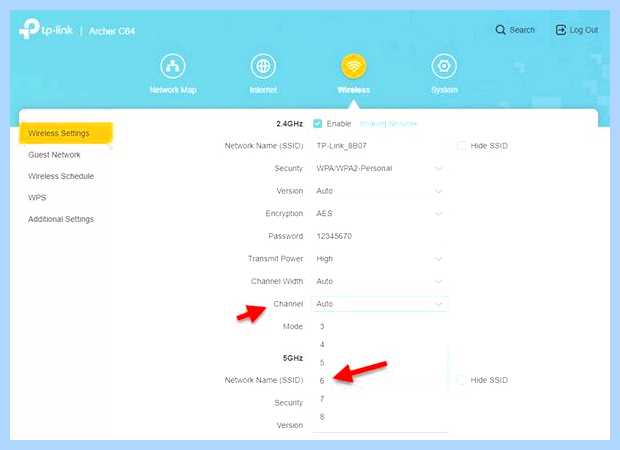
Task: Click the Search label in header
Action: 522,30
